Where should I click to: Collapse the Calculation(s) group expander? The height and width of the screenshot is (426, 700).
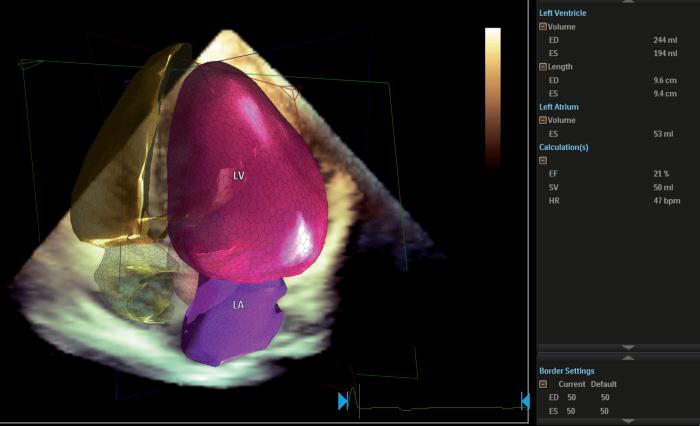[x=543, y=160]
